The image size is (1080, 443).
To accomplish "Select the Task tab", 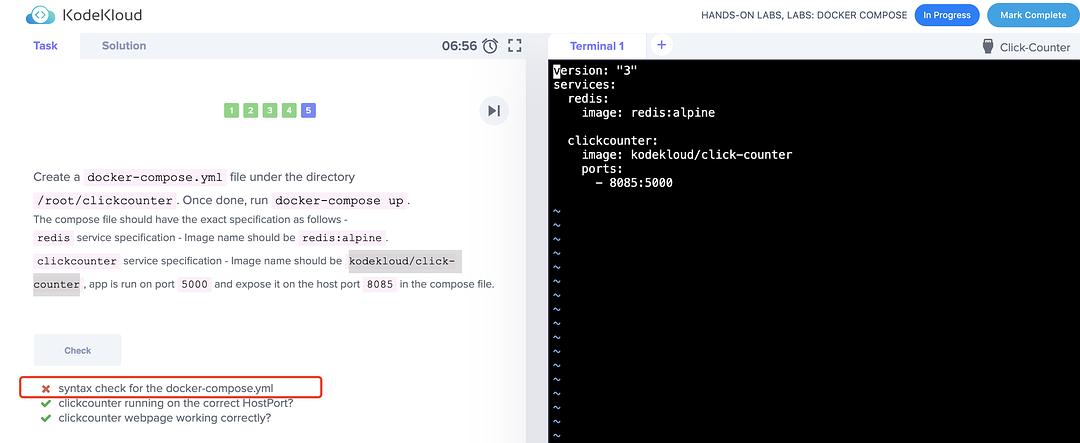I will pos(45,46).
